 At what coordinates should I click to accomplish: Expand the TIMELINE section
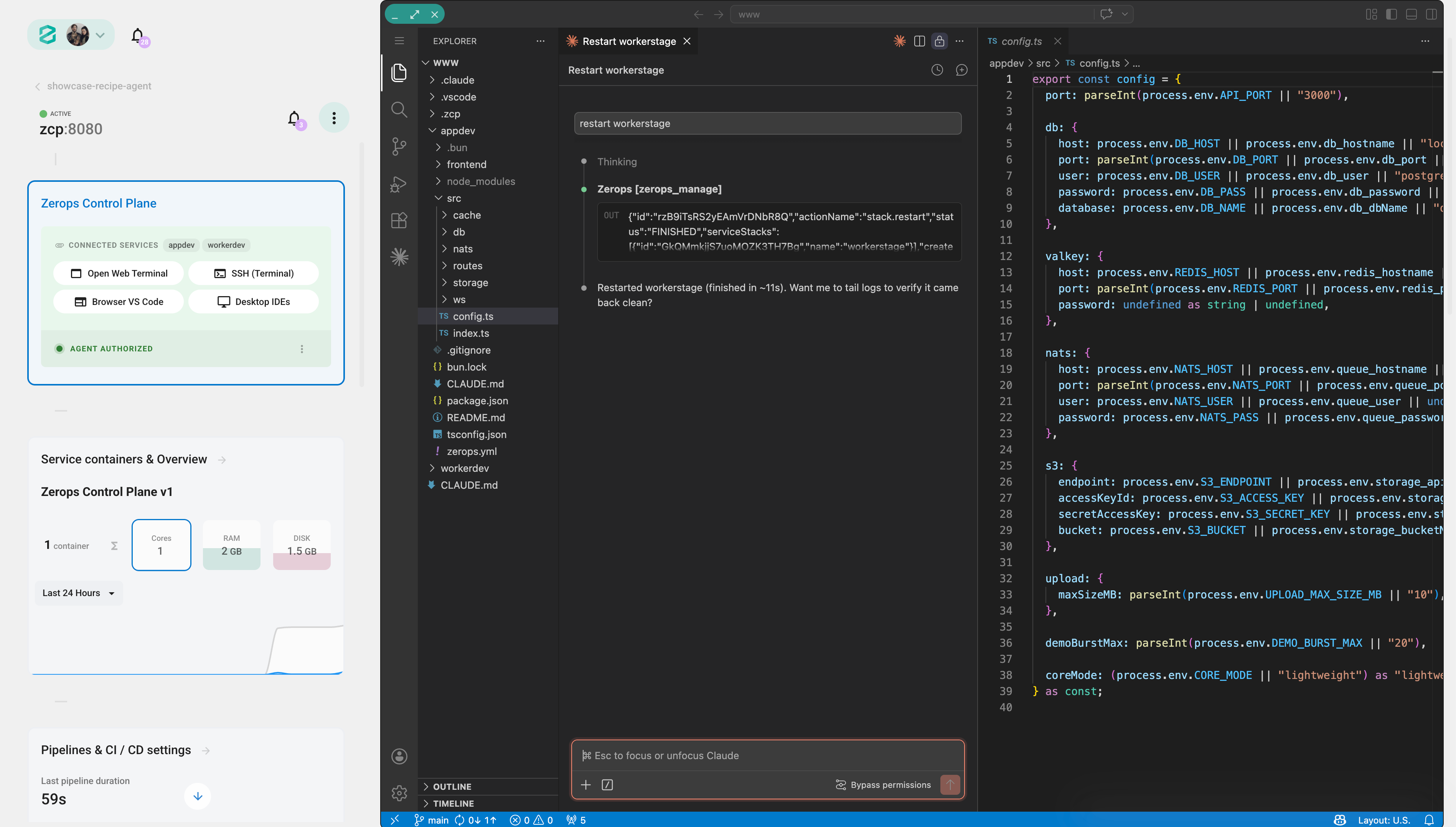click(x=488, y=803)
